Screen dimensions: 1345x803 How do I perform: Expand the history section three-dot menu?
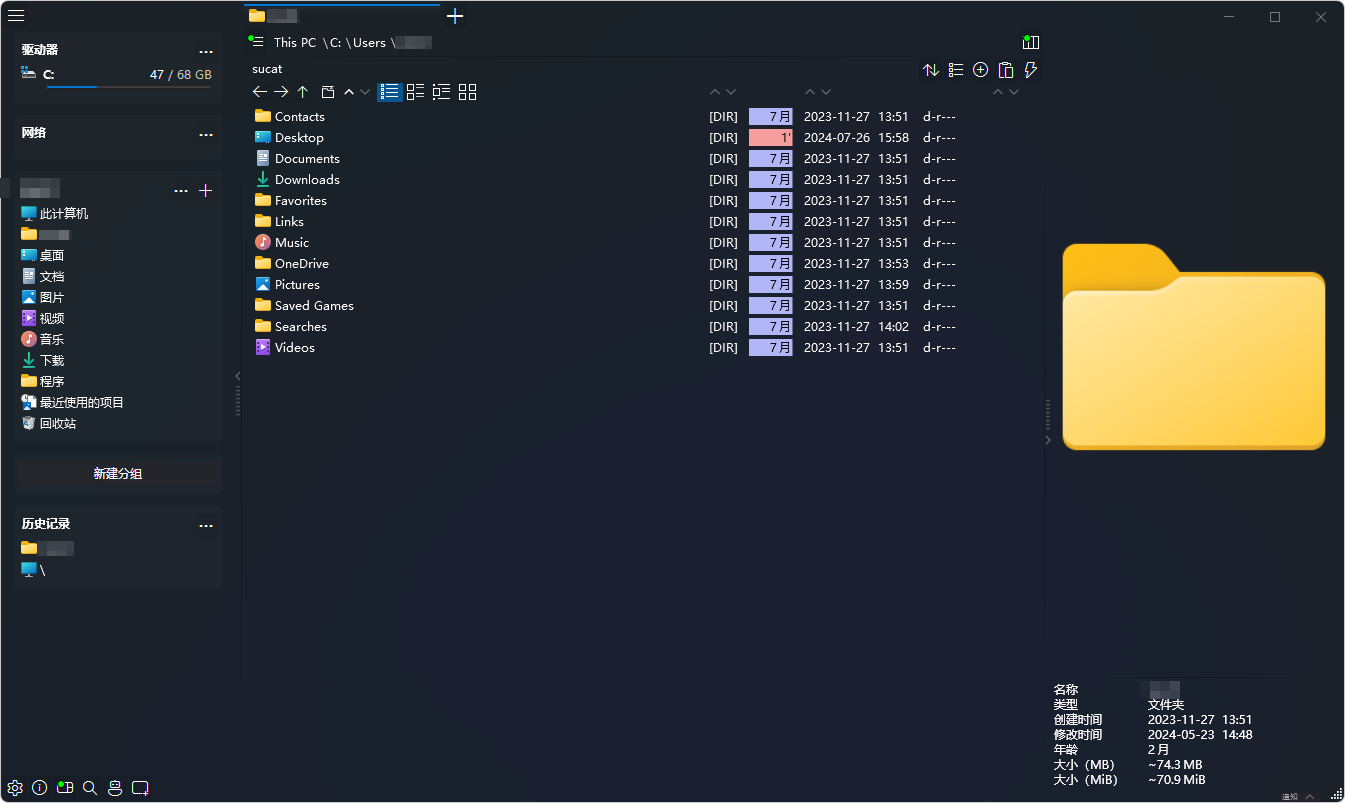(206, 525)
